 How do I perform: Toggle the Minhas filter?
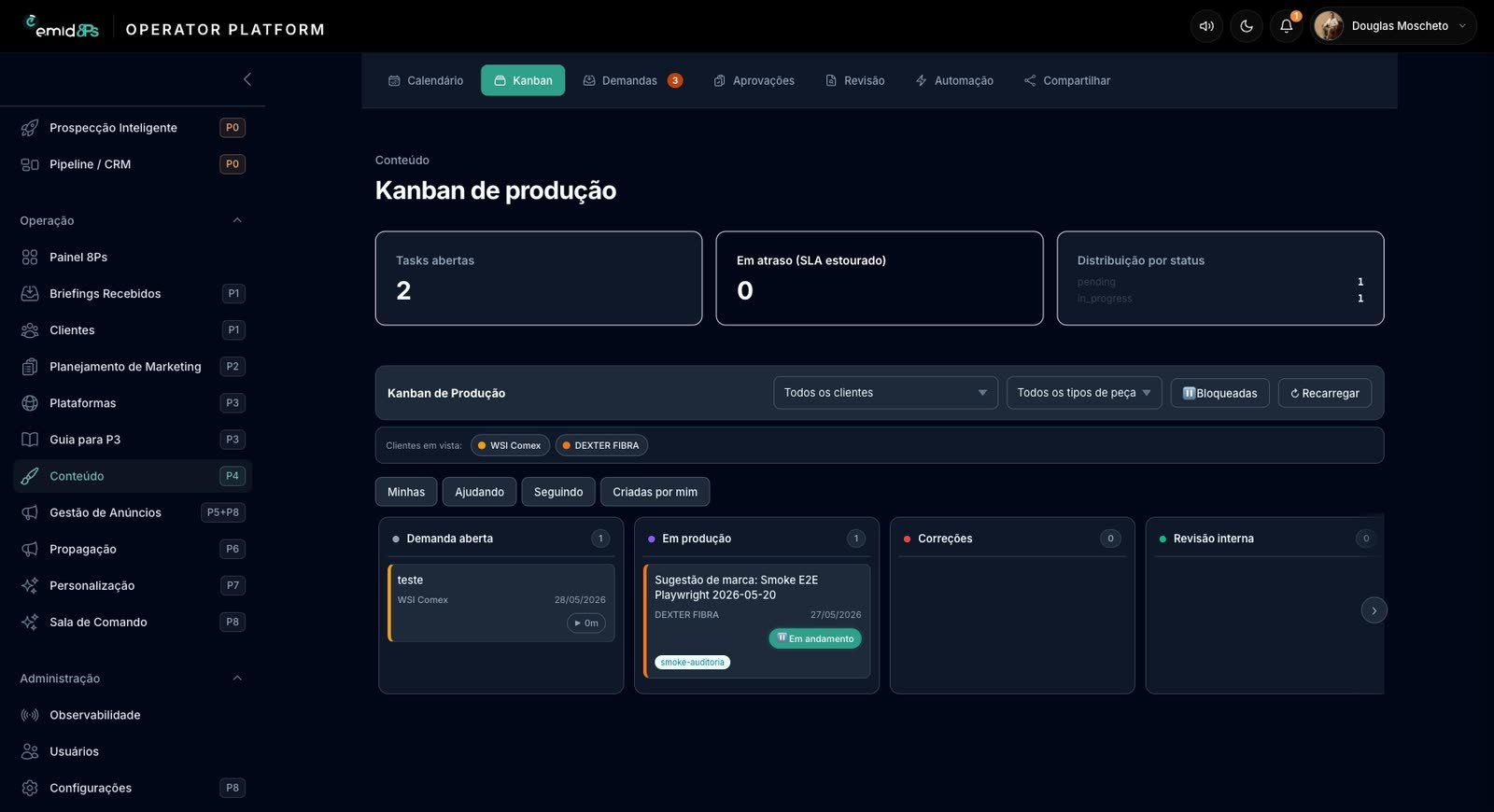click(406, 492)
